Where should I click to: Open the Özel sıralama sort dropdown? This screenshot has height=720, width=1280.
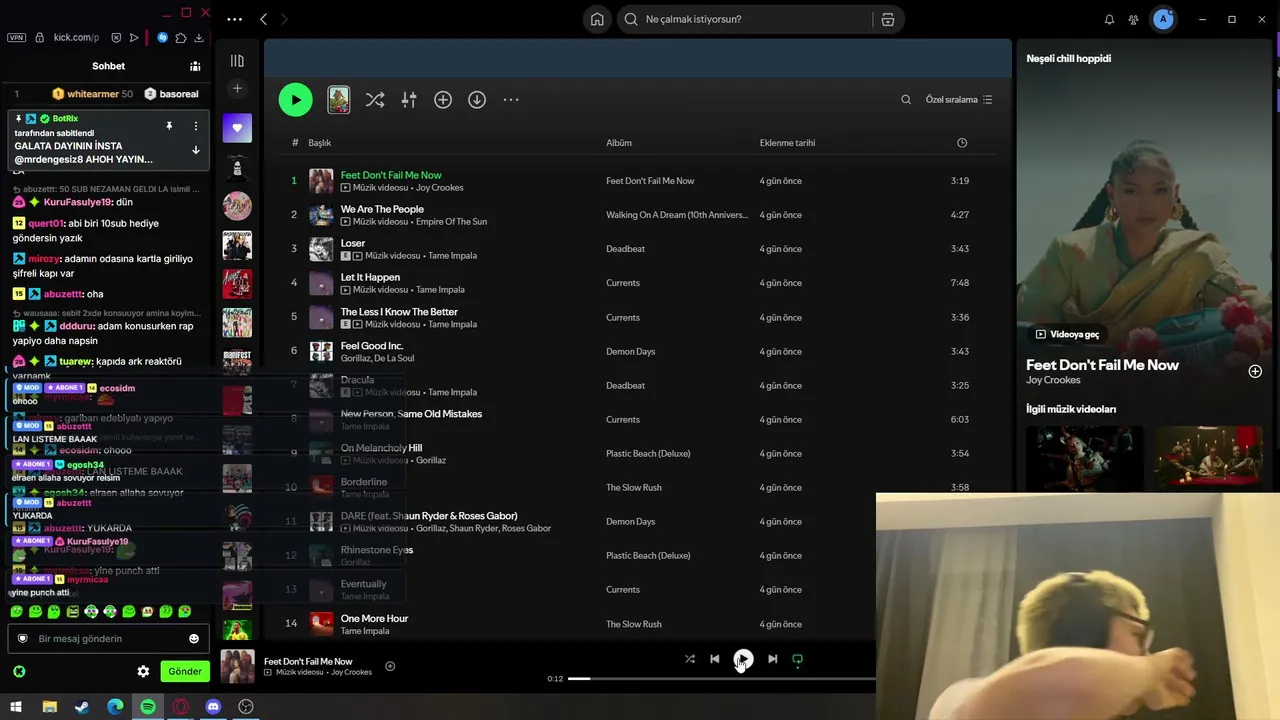(959, 100)
